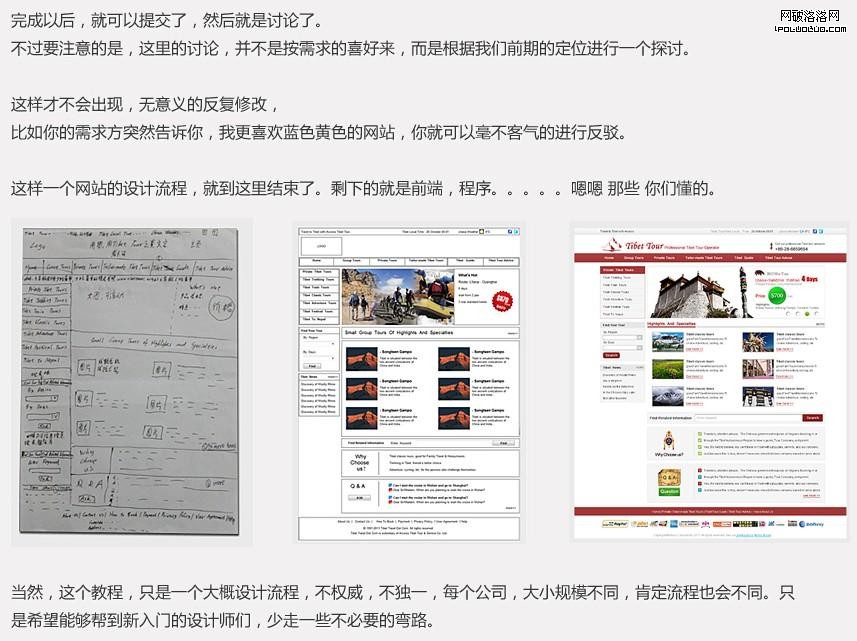This screenshot has width=857, height=641.
Task: Toggle a green checkmark bullet in Why Choose us list
Action: 699,433
